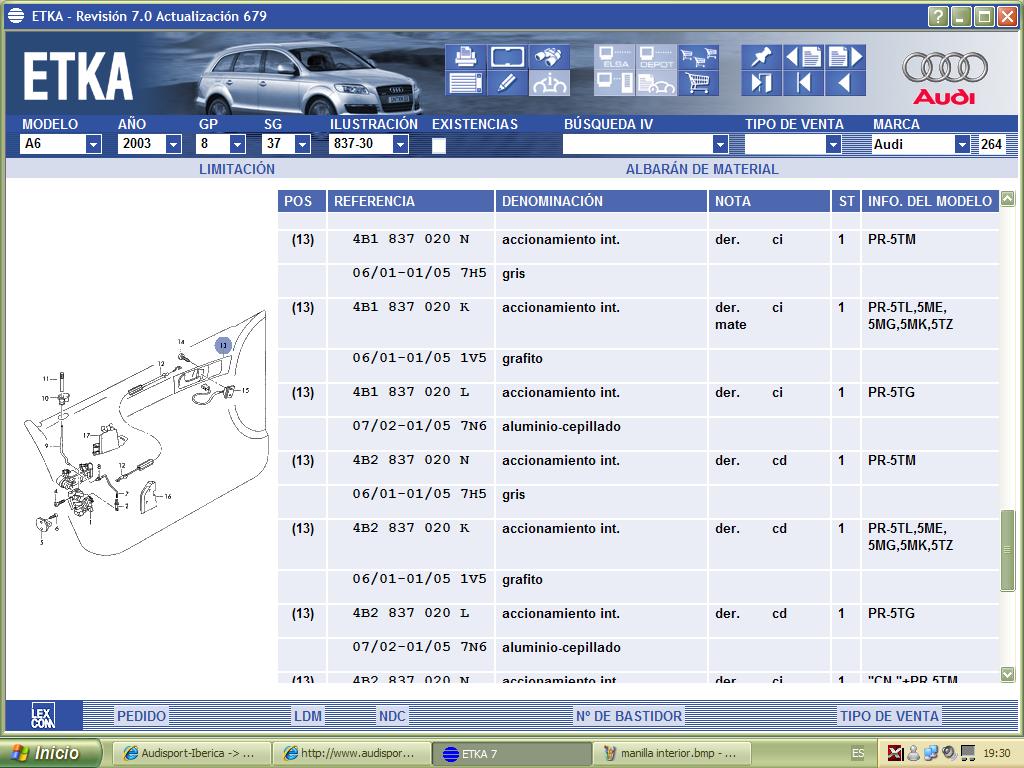Click the frame/full-screen view icon
The width and height of the screenshot is (1024, 768).
click(x=507, y=57)
